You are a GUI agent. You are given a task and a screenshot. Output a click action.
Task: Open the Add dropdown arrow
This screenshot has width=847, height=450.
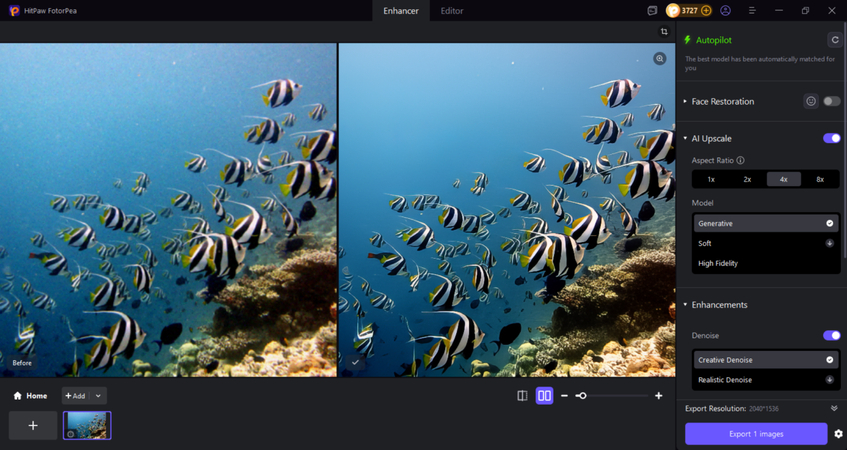(x=98, y=396)
